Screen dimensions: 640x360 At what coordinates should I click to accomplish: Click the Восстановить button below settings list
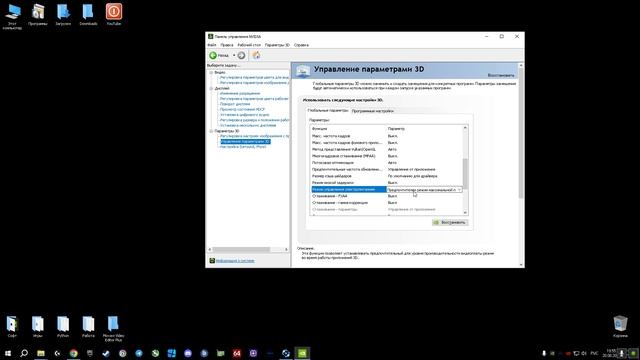click(450, 222)
